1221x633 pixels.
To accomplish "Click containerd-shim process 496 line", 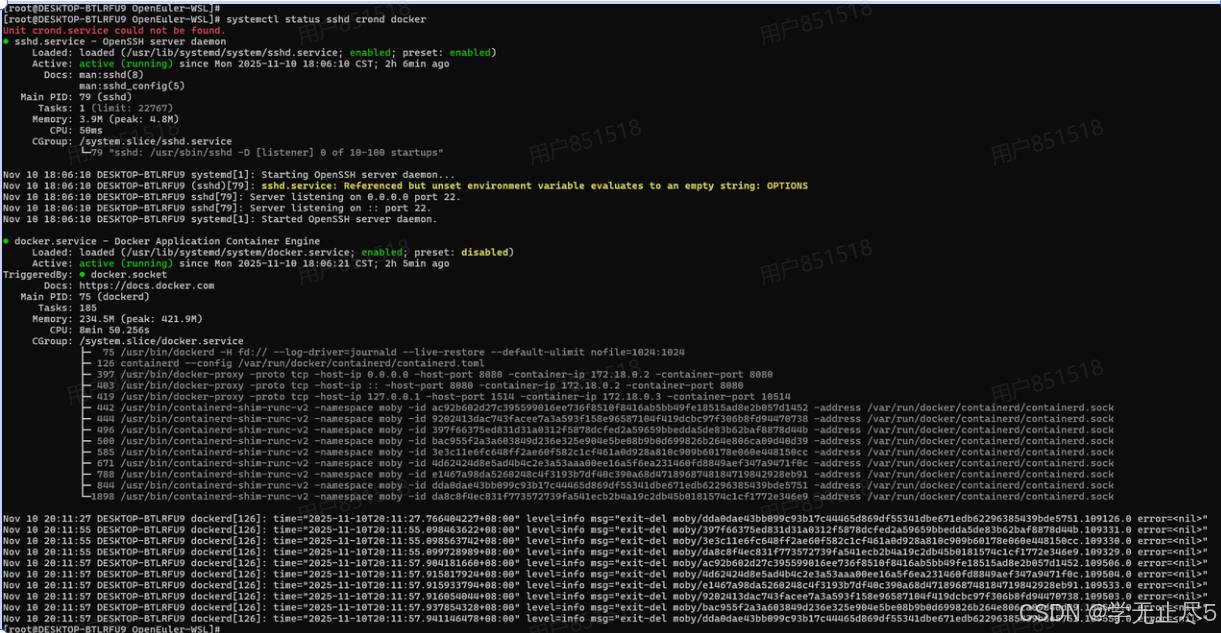I will (x=599, y=430).
